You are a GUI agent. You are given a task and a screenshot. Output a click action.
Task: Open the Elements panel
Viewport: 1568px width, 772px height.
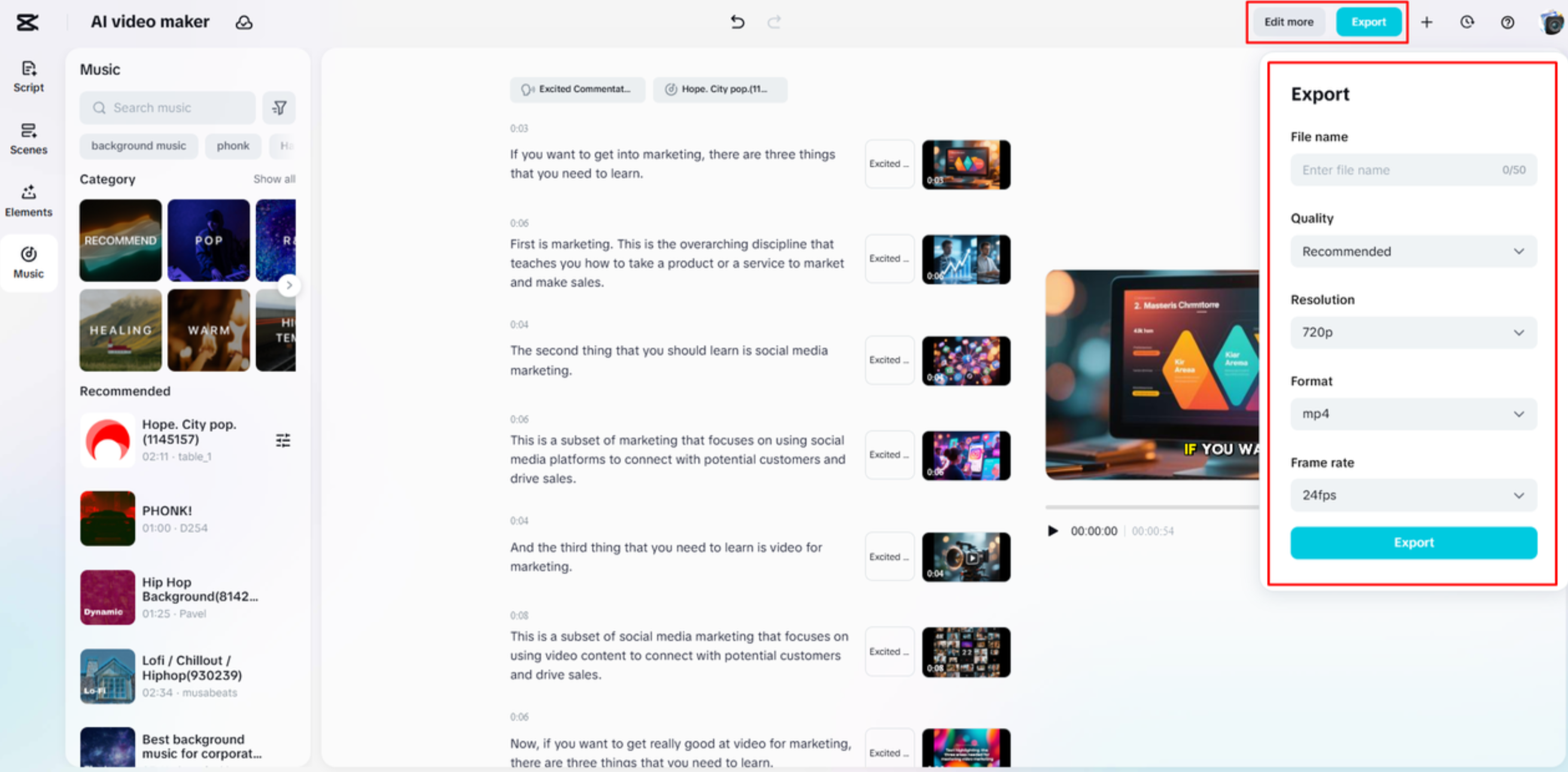28,201
